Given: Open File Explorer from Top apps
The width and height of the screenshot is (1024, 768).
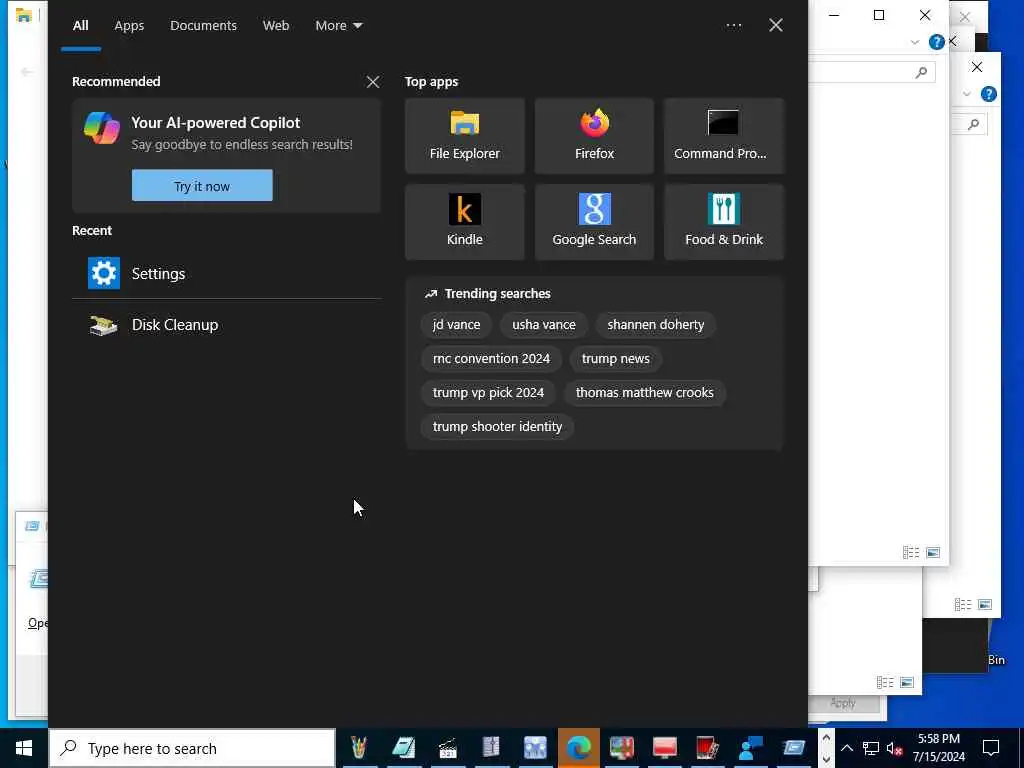Looking at the screenshot, I should point(464,136).
